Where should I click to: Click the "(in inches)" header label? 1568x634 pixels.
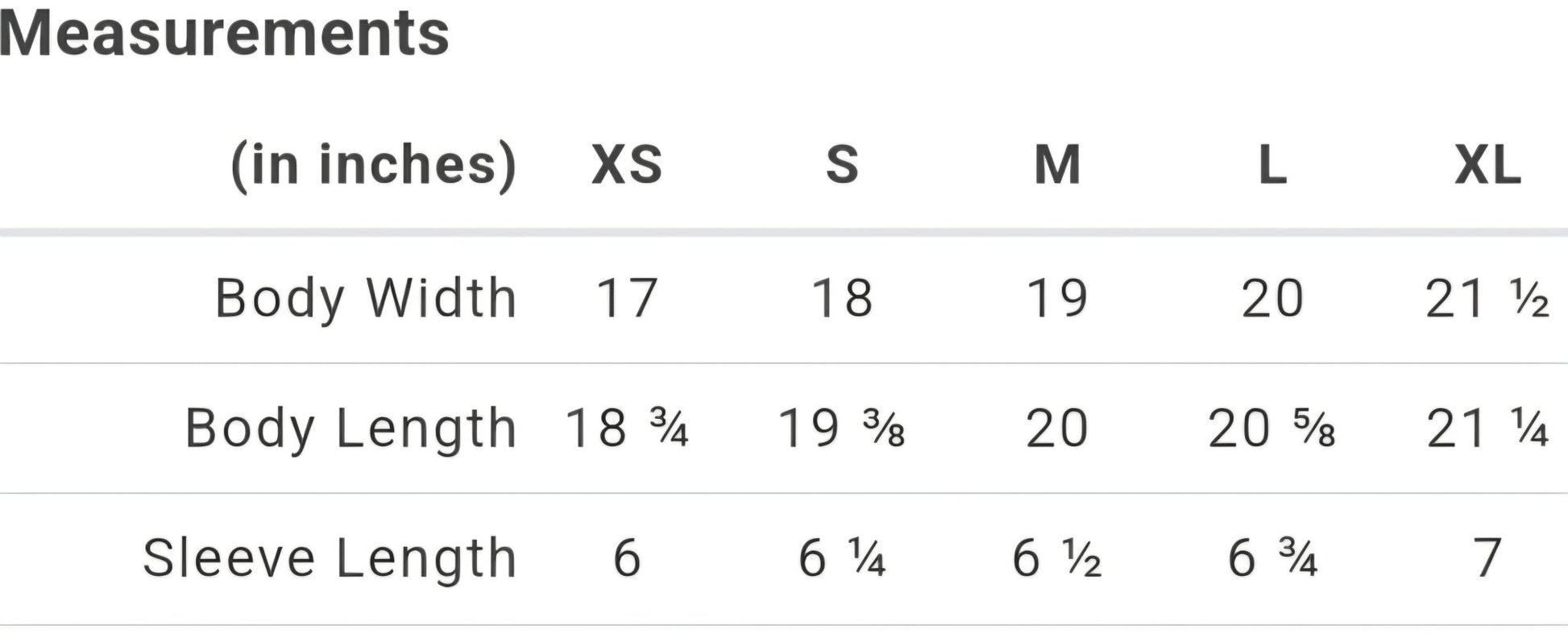(373, 165)
